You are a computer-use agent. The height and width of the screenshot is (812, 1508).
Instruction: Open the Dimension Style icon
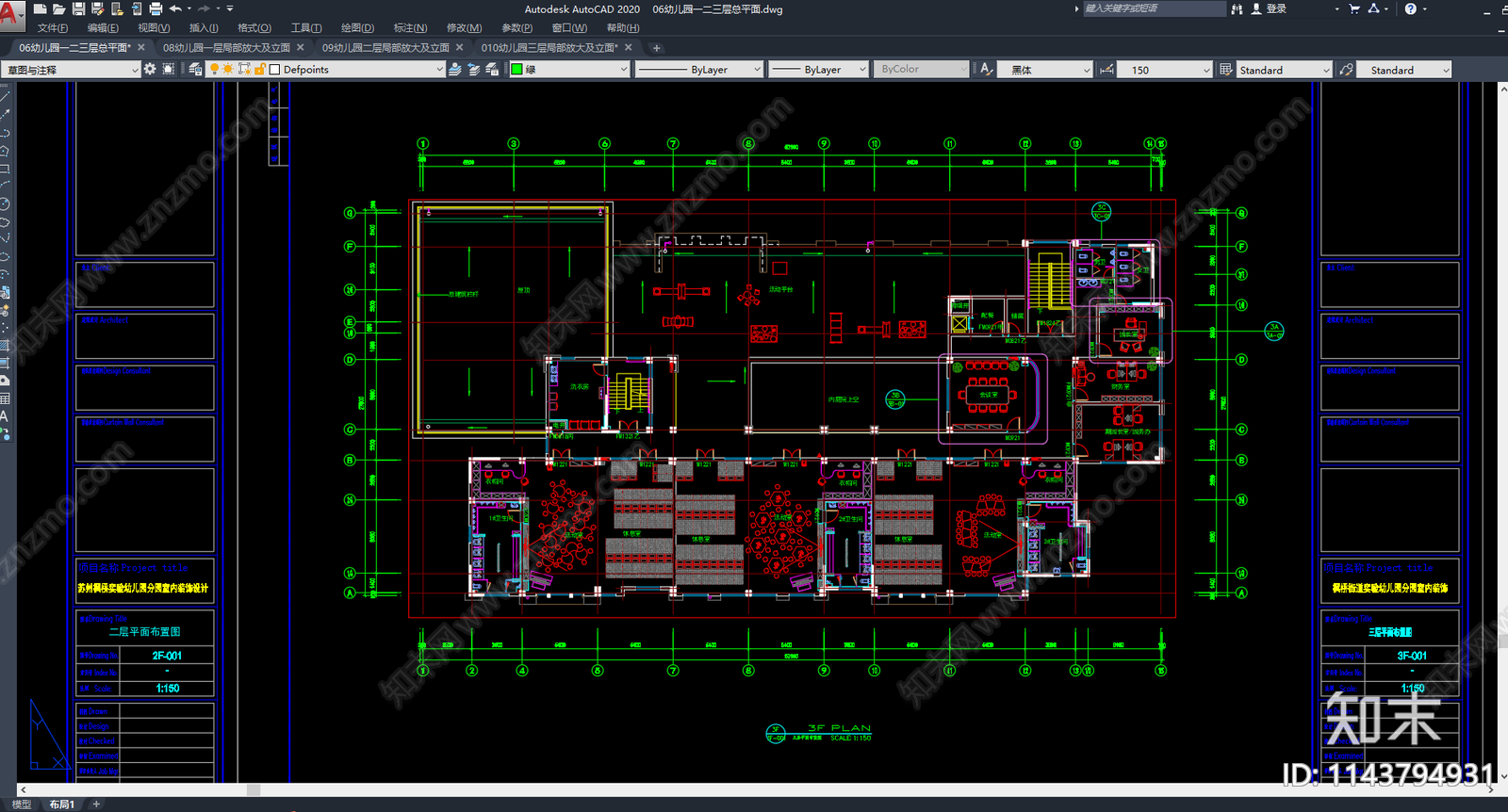(x=1106, y=70)
